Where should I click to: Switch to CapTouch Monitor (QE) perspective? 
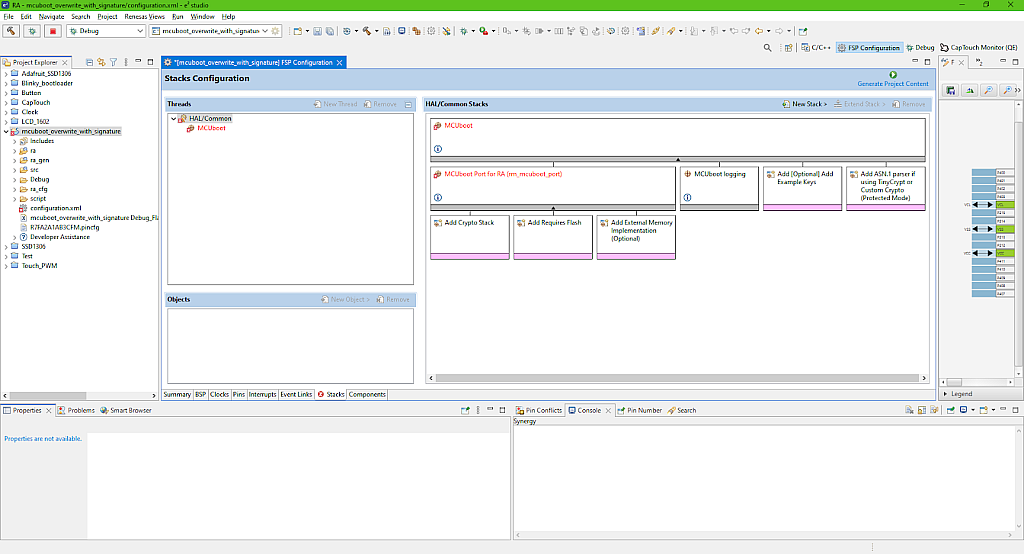[979, 47]
